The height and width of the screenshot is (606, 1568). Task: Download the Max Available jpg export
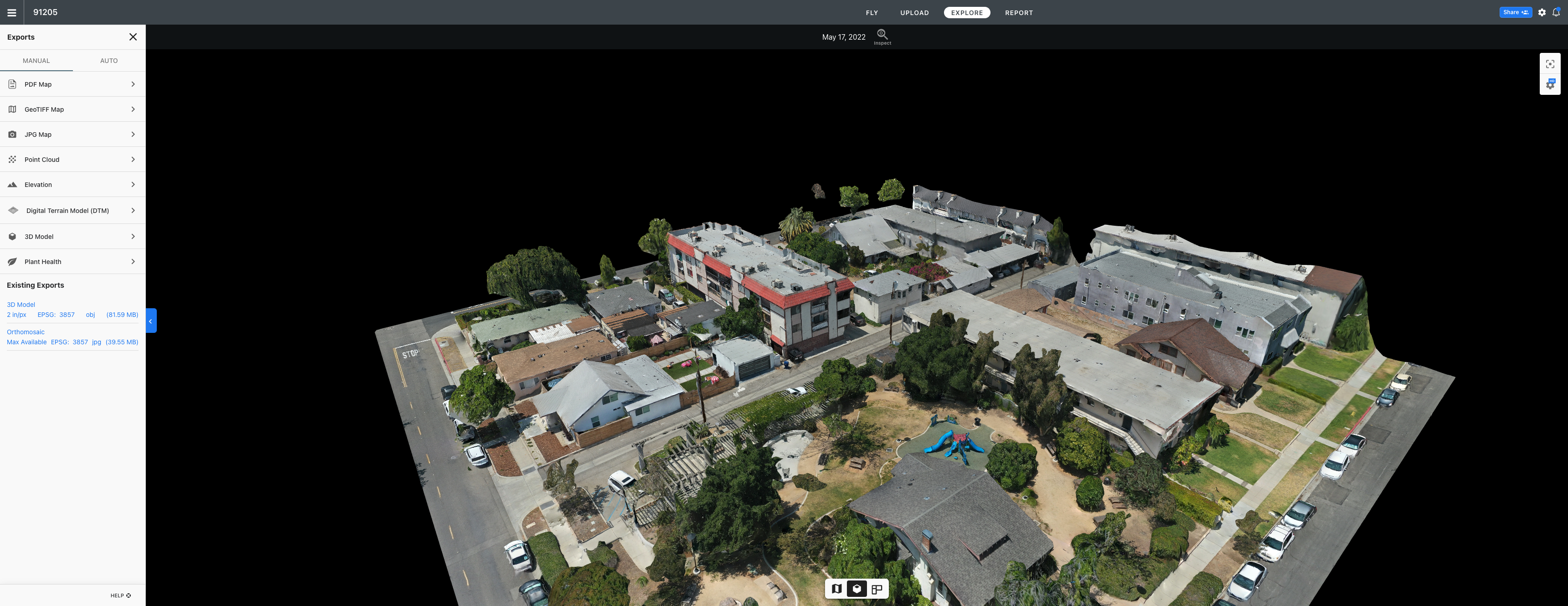72,342
